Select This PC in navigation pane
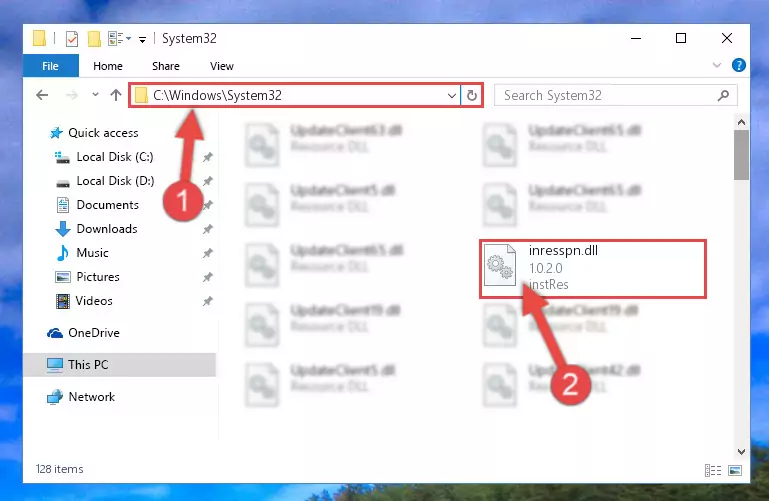Viewport: 769px width, 501px height. pos(119,365)
